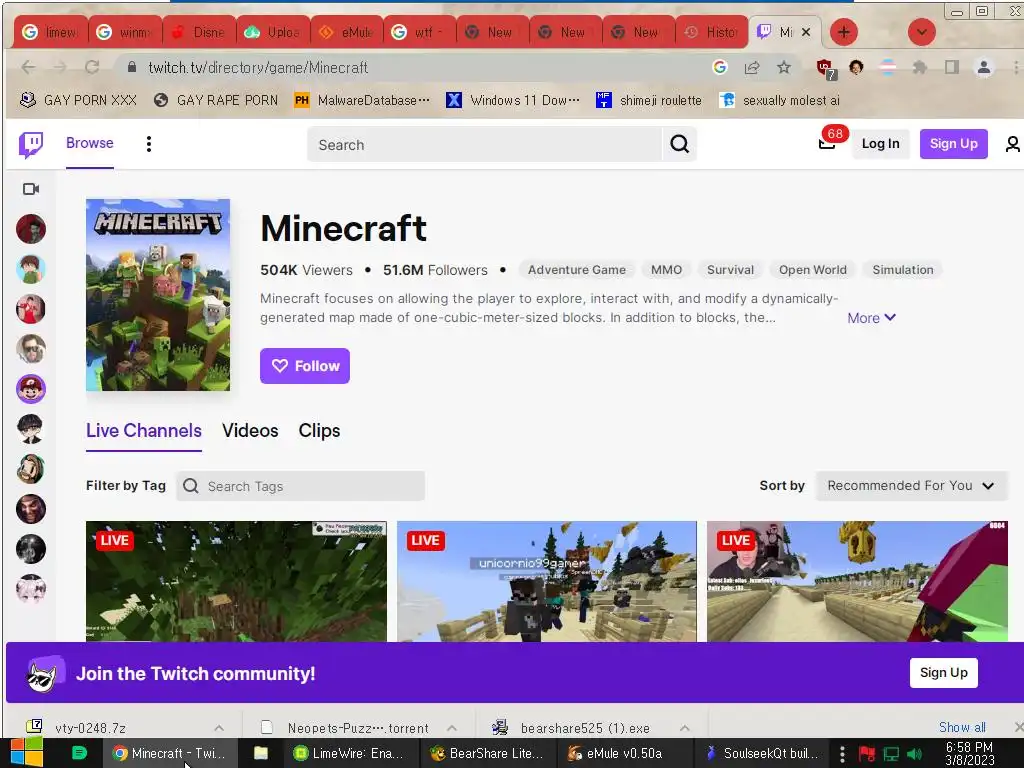Click the Windows Start button
Screen dimensions: 1024x768
coord(27,753)
